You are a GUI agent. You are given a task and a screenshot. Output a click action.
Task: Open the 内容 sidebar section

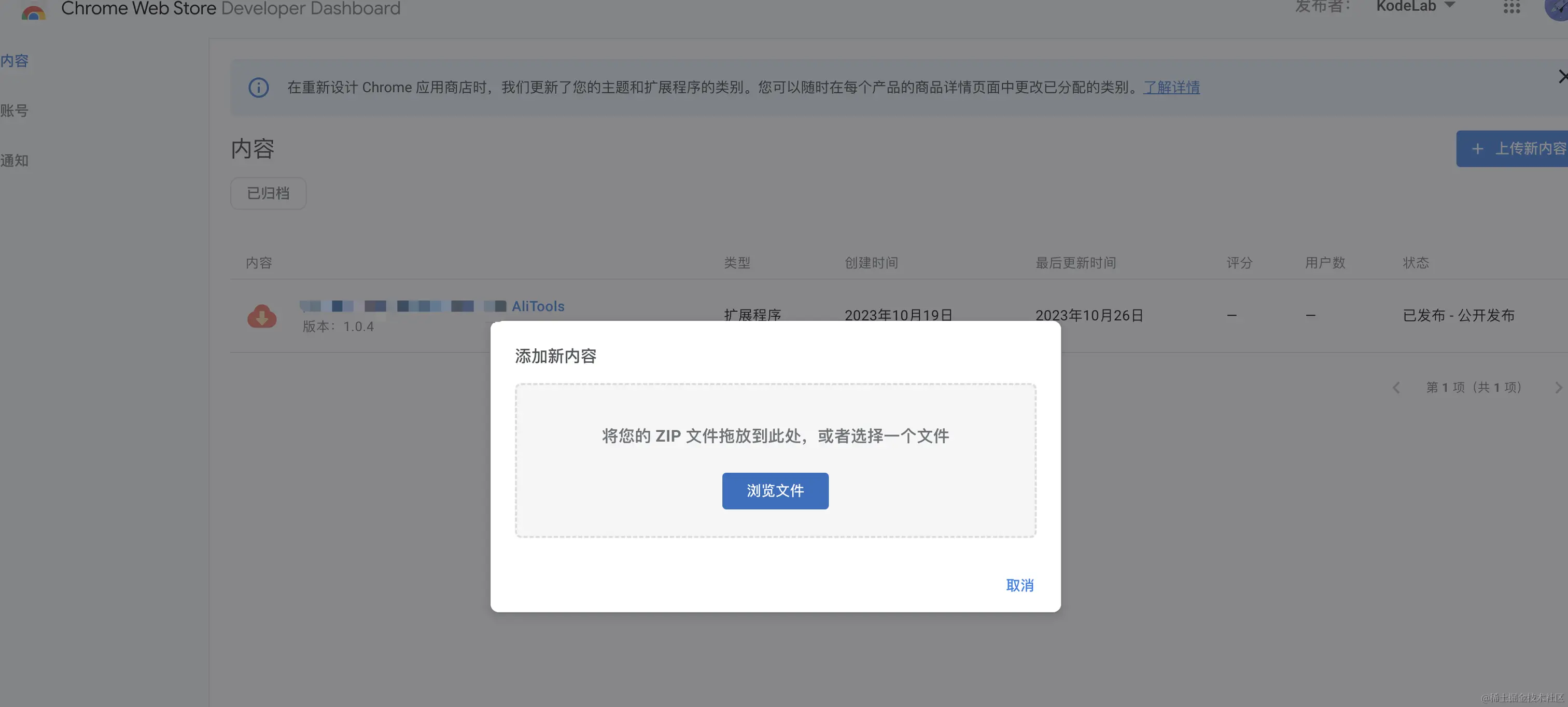15,61
